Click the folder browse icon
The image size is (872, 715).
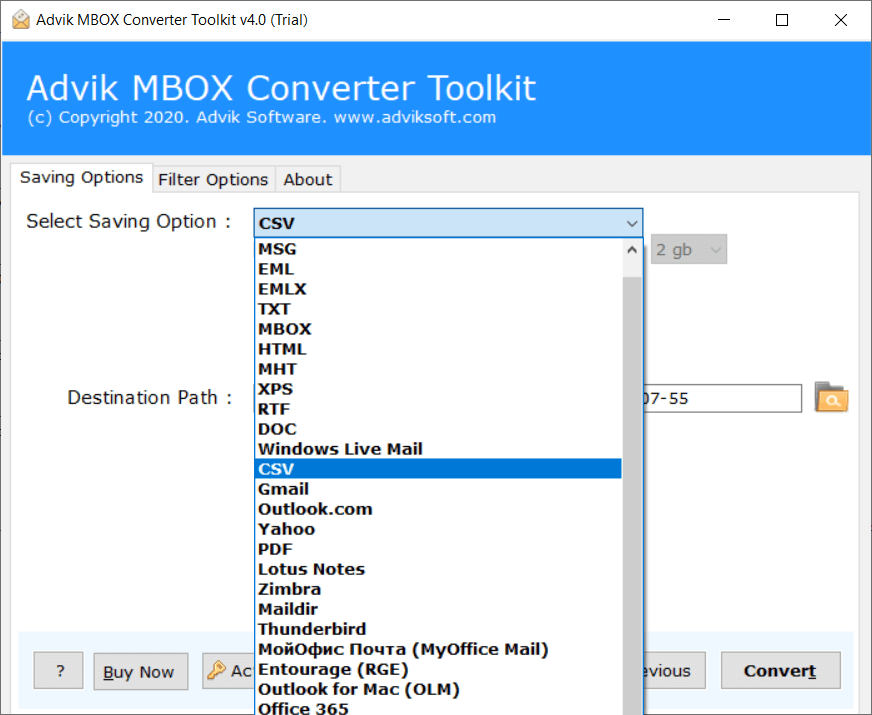831,398
